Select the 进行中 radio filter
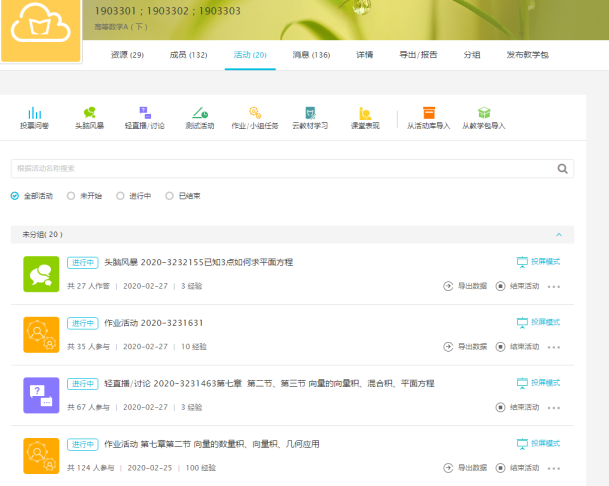This screenshot has width=609, height=486. [x=121, y=196]
